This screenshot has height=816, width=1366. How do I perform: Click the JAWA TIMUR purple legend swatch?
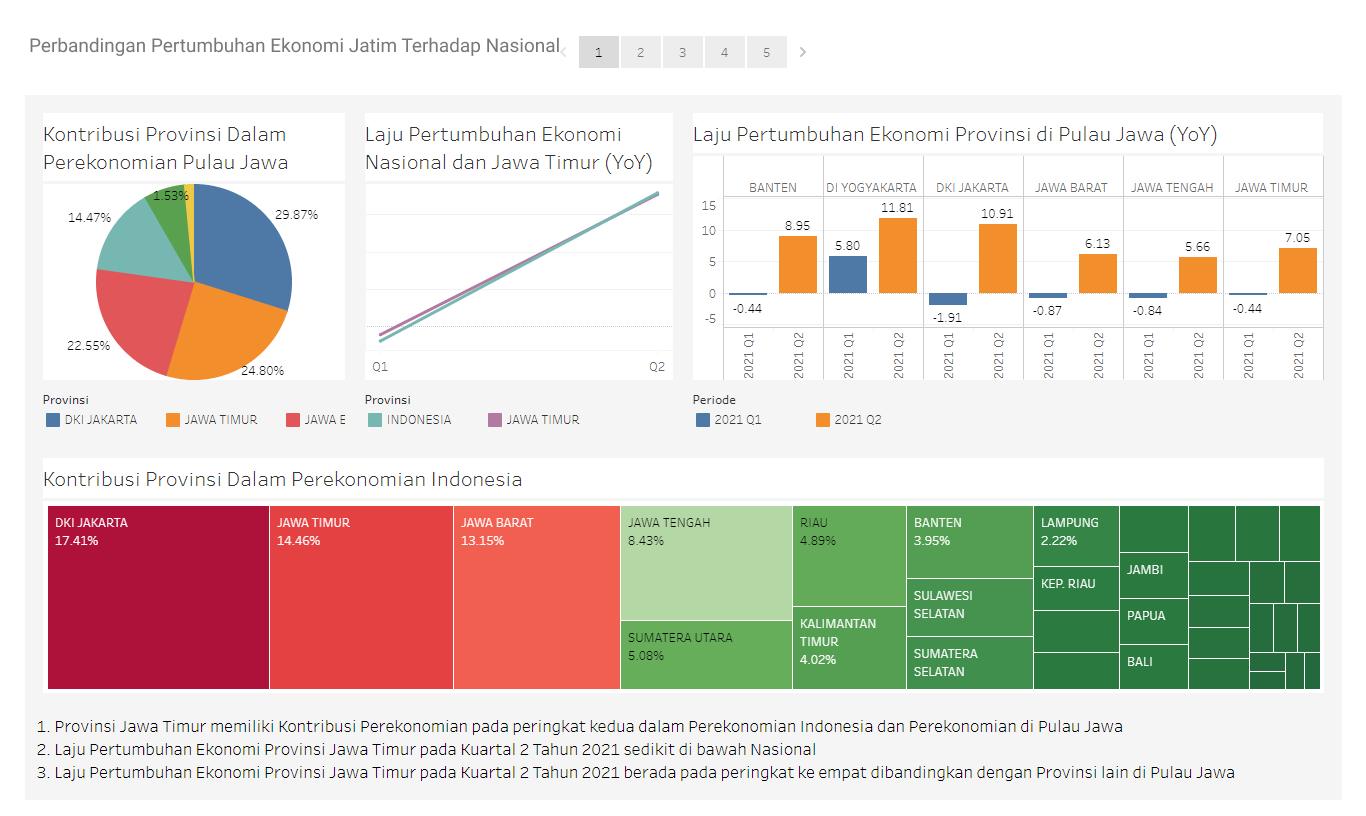(495, 420)
